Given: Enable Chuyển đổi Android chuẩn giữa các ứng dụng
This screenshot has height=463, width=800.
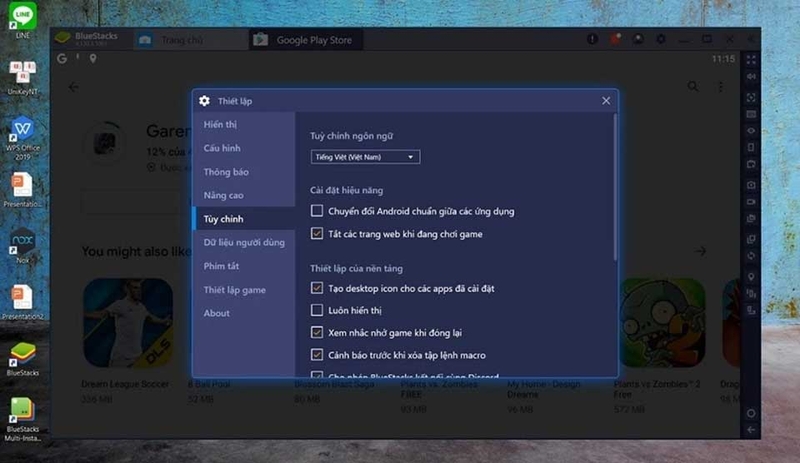Looking at the screenshot, I should coord(317,211).
